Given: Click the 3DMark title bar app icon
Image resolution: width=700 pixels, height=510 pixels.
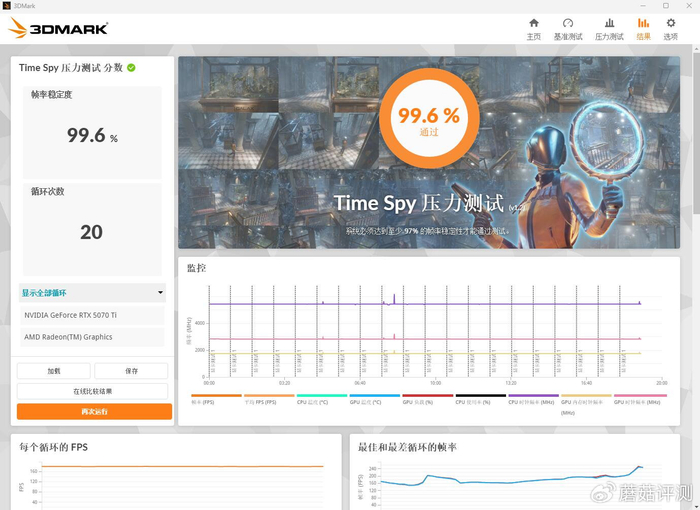Looking at the screenshot, I should [x=7, y=6].
